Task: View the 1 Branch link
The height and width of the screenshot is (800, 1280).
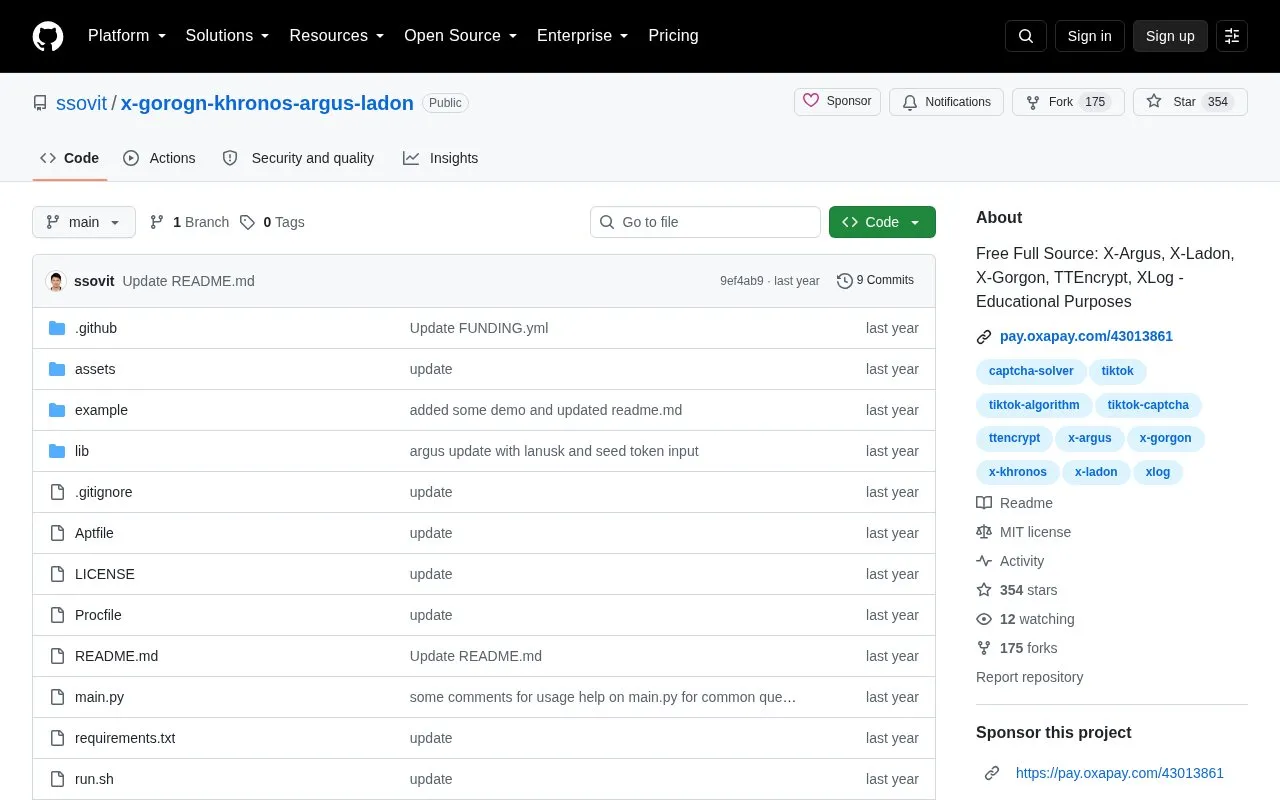Action: click(x=189, y=222)
